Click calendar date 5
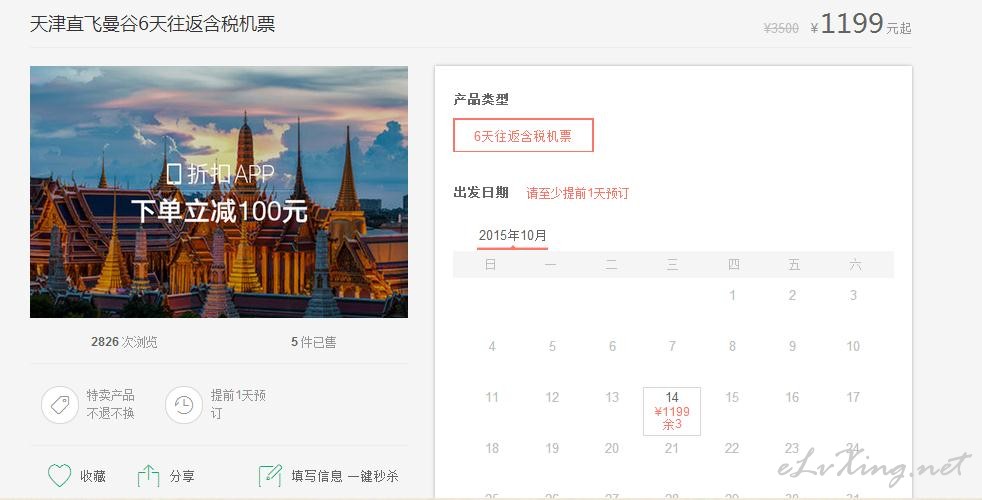 coord(552,346)
